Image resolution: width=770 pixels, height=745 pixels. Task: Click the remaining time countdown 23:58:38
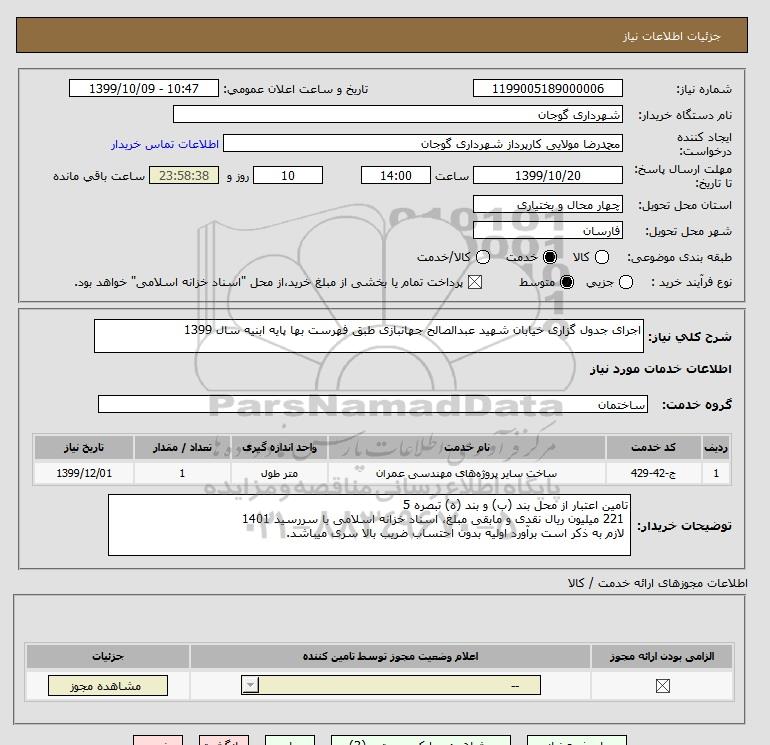pyautogui.click(x=184, y=175)
